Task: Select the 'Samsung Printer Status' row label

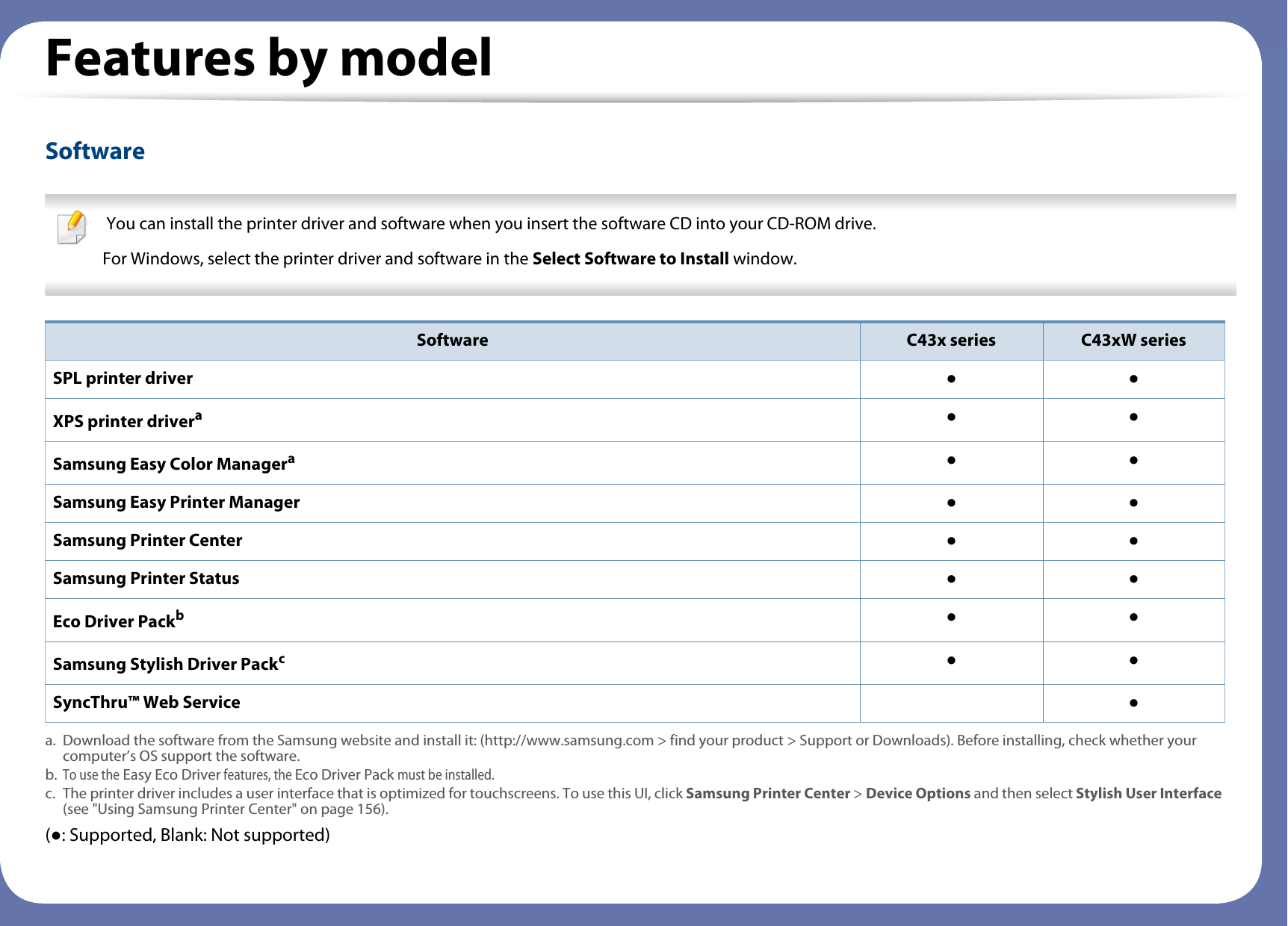Action: [x=146, y=579]
